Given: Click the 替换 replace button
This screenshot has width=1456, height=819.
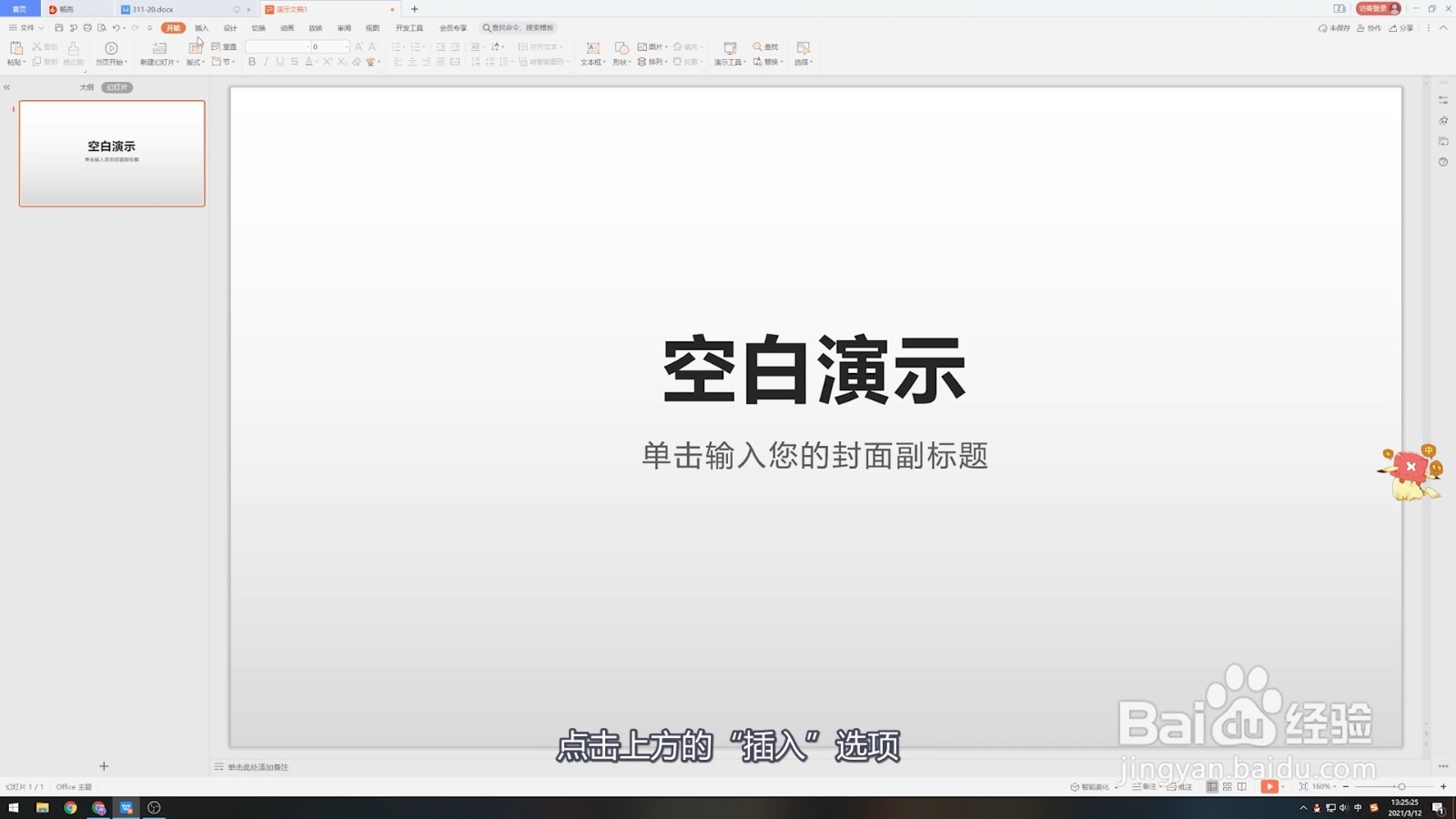Looking at the screenshot, I should pos(769,62).
